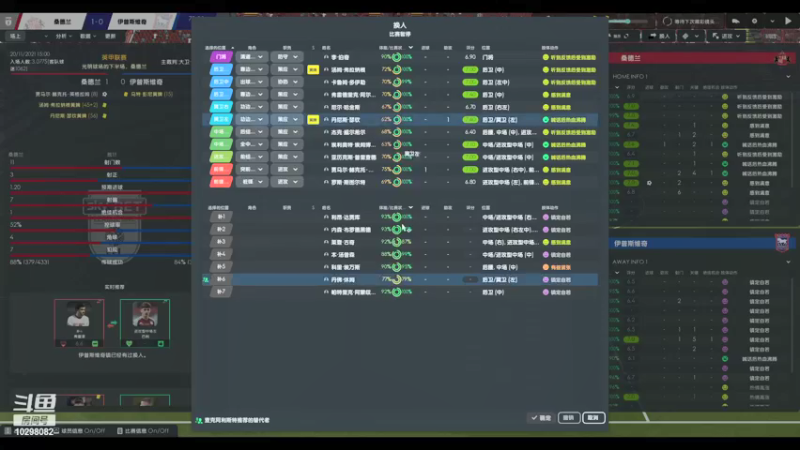Click the 77% condition substitute row name
800x450 pixels.
(342, 280)
